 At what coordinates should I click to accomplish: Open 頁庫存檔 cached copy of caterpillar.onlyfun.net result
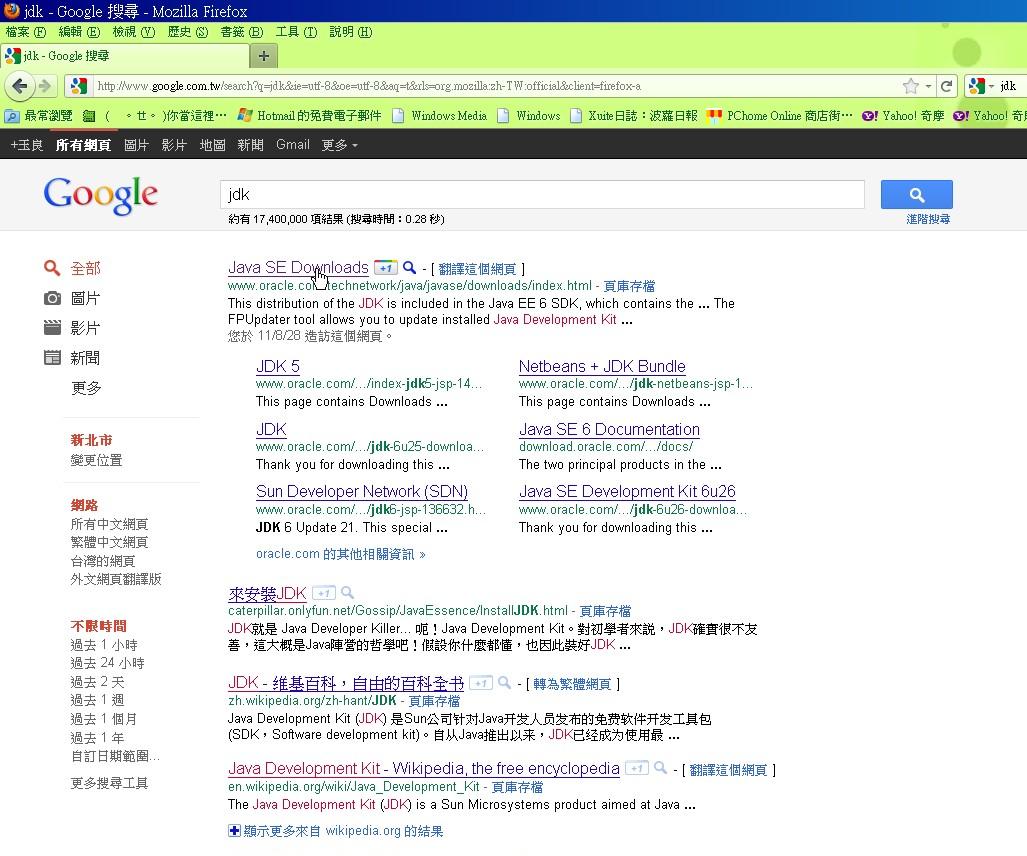tap(605, 610)
